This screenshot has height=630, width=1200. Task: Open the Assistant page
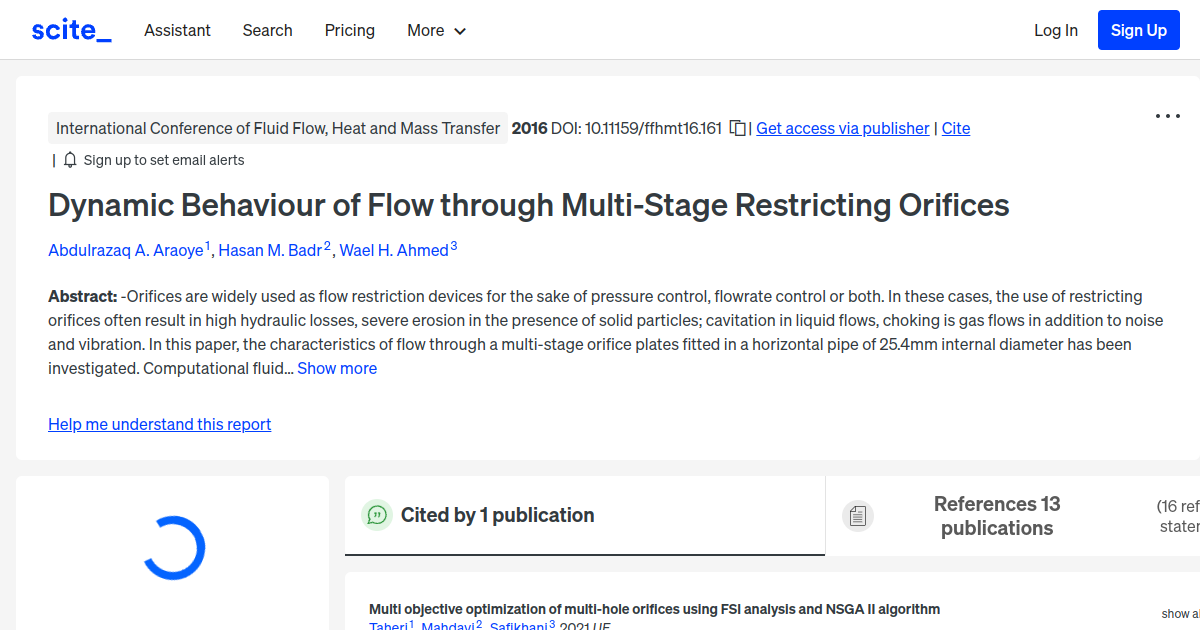pos(177,30)
